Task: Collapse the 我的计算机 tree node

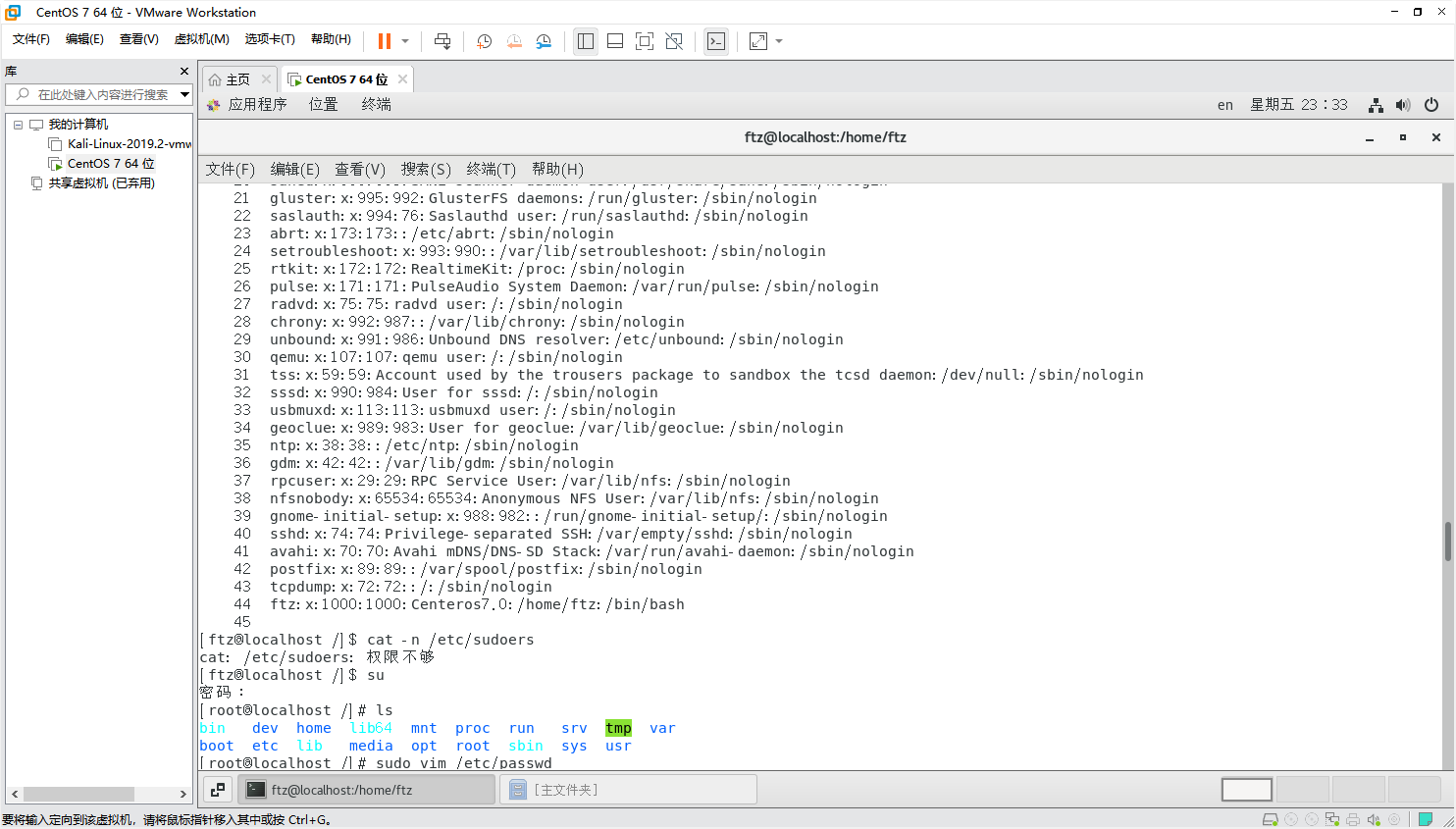Action: [x=18, y=125]
